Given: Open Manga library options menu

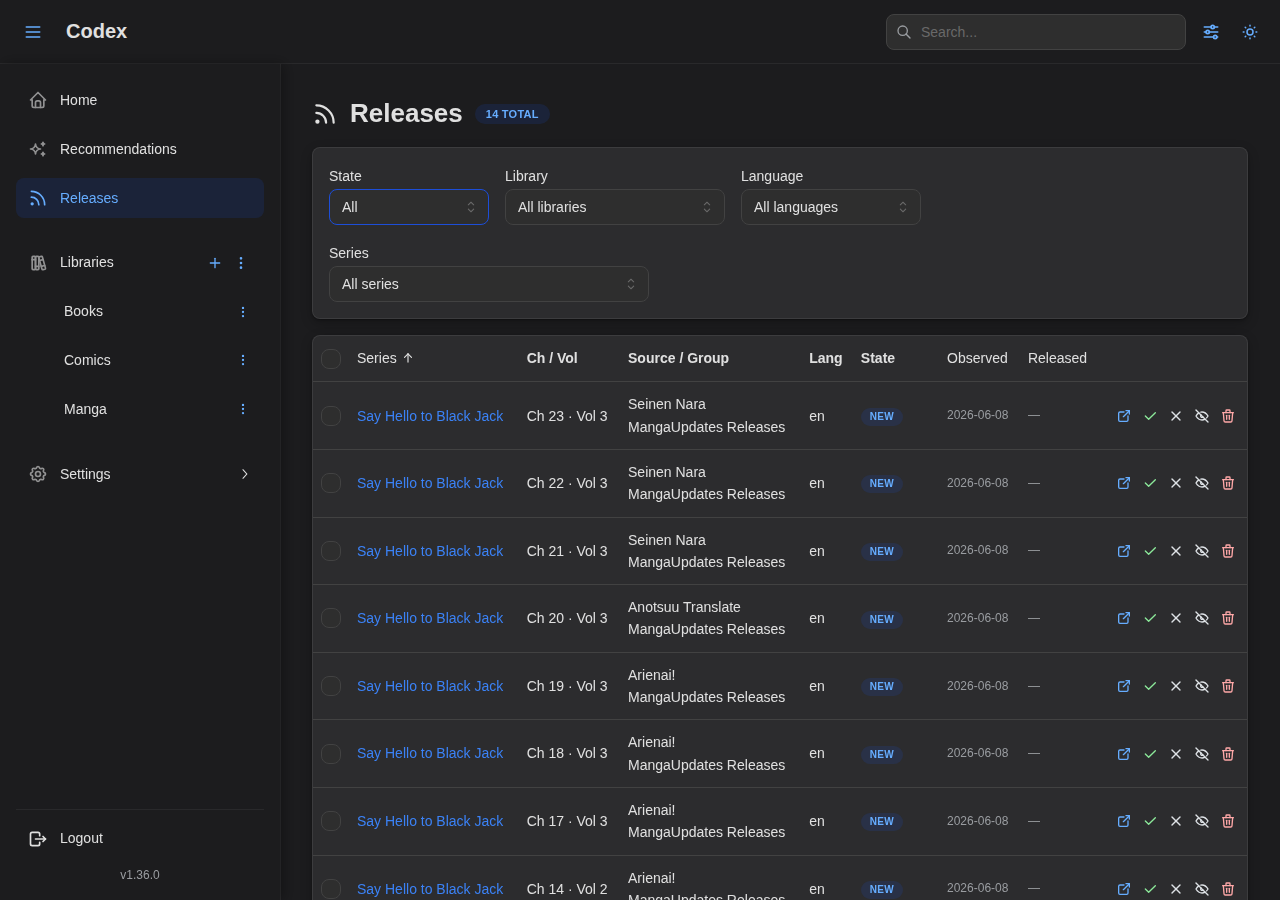Looking at the screenshot, I should (242, 409).
